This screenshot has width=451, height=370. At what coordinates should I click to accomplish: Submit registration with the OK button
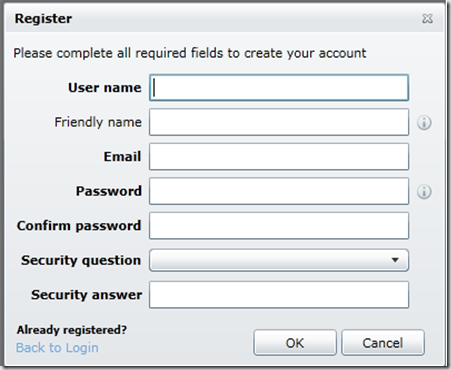pyautogui.click(x=295, y=343)
